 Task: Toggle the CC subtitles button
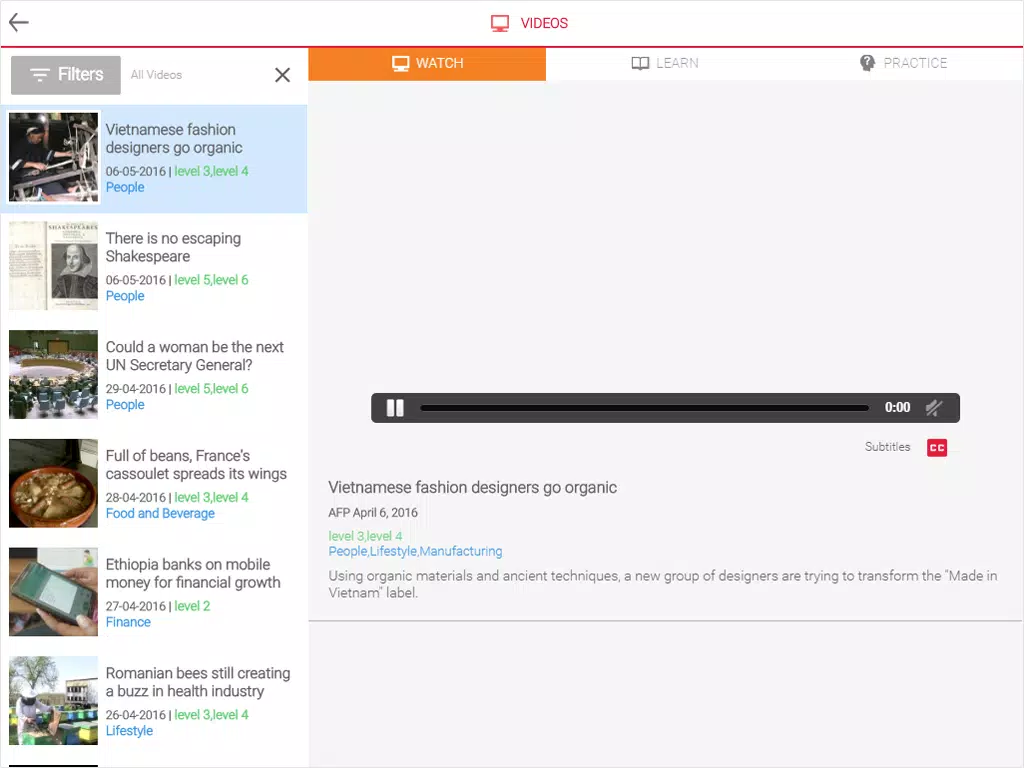click(936, 447)
